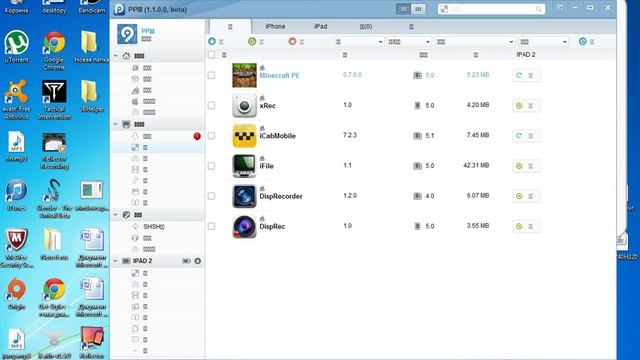Viewport: 640px width, 360px height.
Task: Select the IPAD 2 device label in sidebar
Action: [142, 261]
